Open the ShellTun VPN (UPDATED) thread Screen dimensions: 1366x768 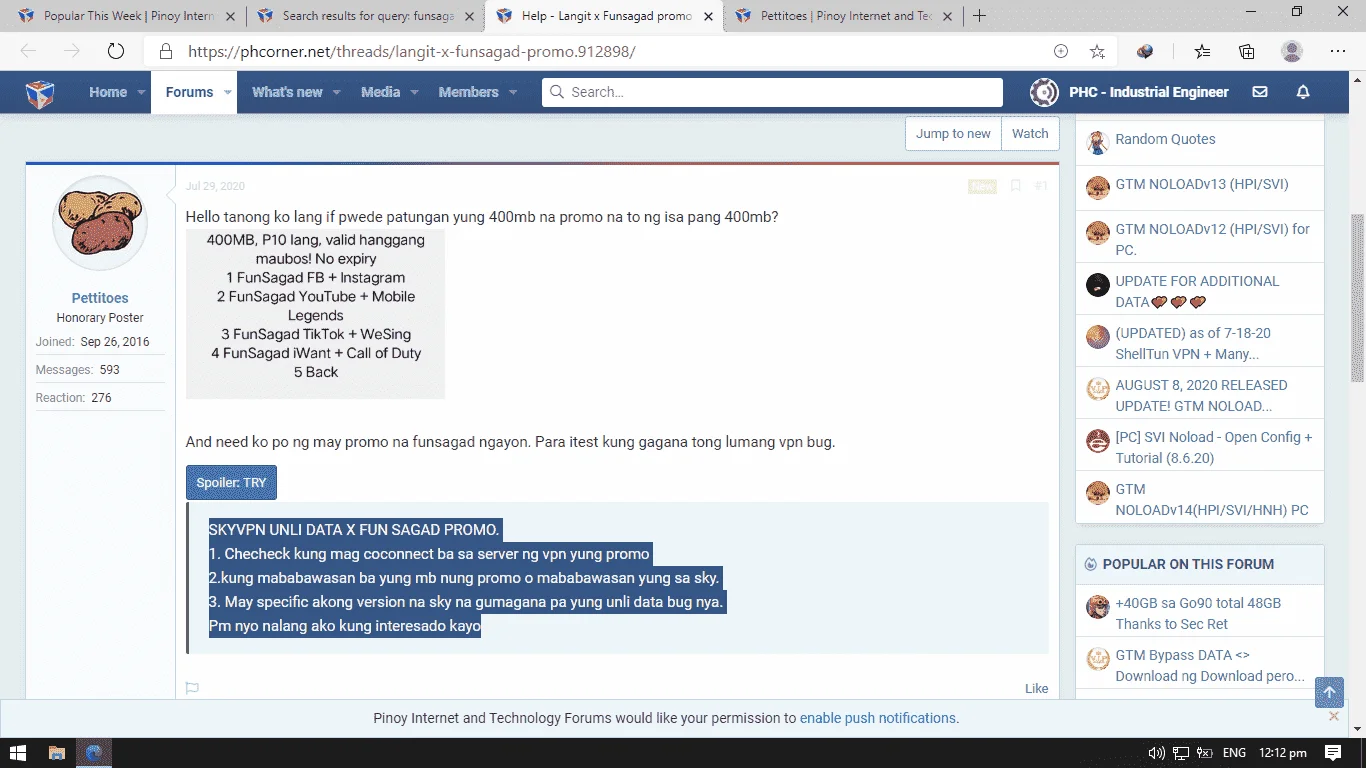1193,343
